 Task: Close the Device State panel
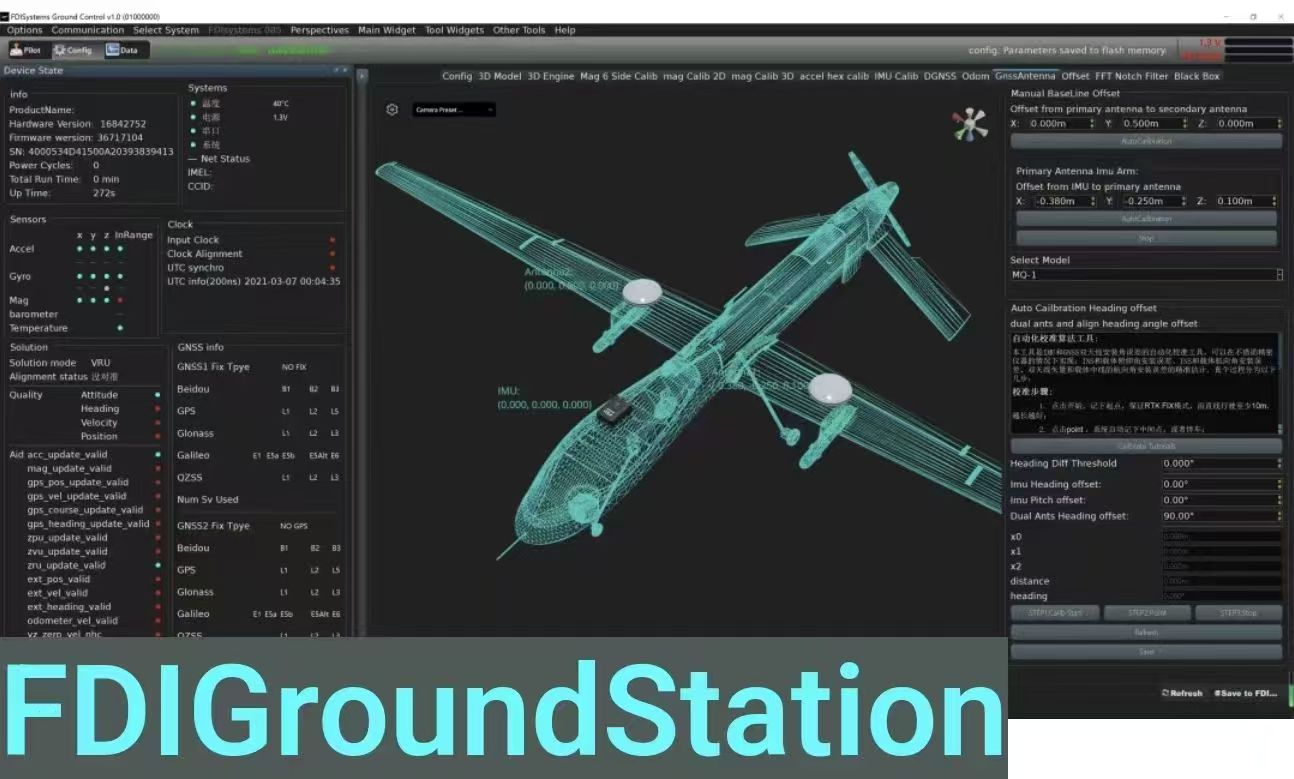pyautogui.click(x=345, y=71)
